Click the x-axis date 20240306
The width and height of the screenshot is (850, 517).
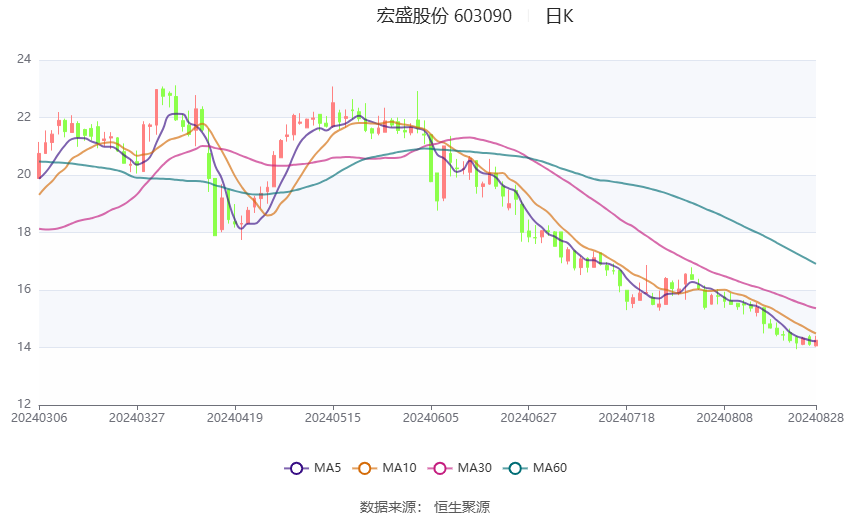click(x=39, y=418)
